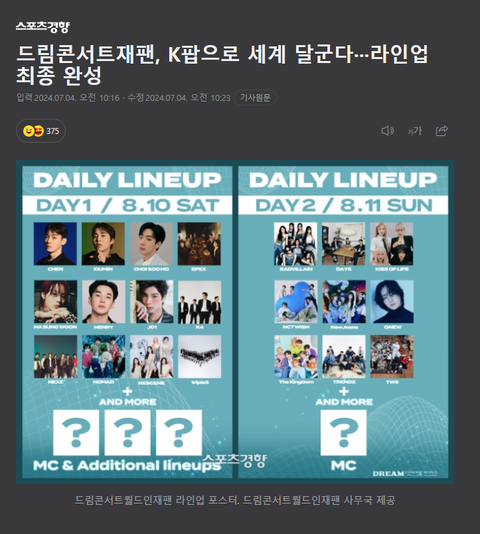Click the TWS group photo
This screenshot has height=534, width=480.
[x=392, y=357]
